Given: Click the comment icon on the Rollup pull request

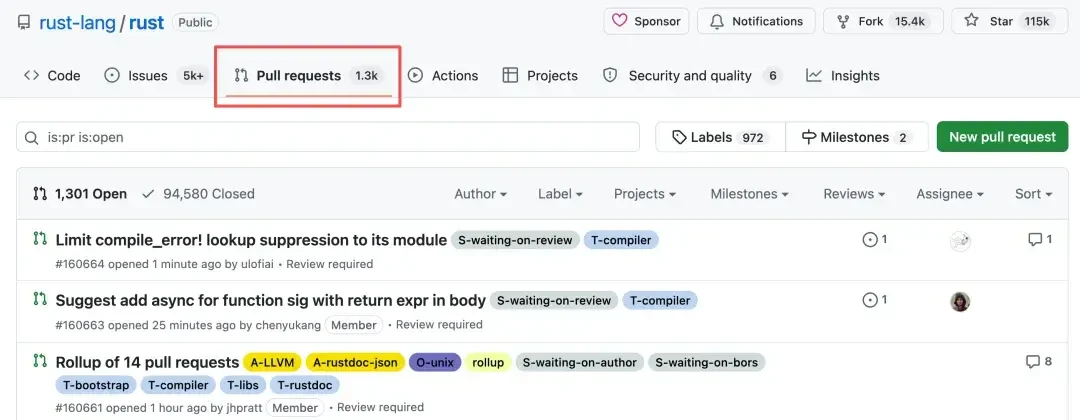Looking at the screenshot, I should (x=1033, y=361).
